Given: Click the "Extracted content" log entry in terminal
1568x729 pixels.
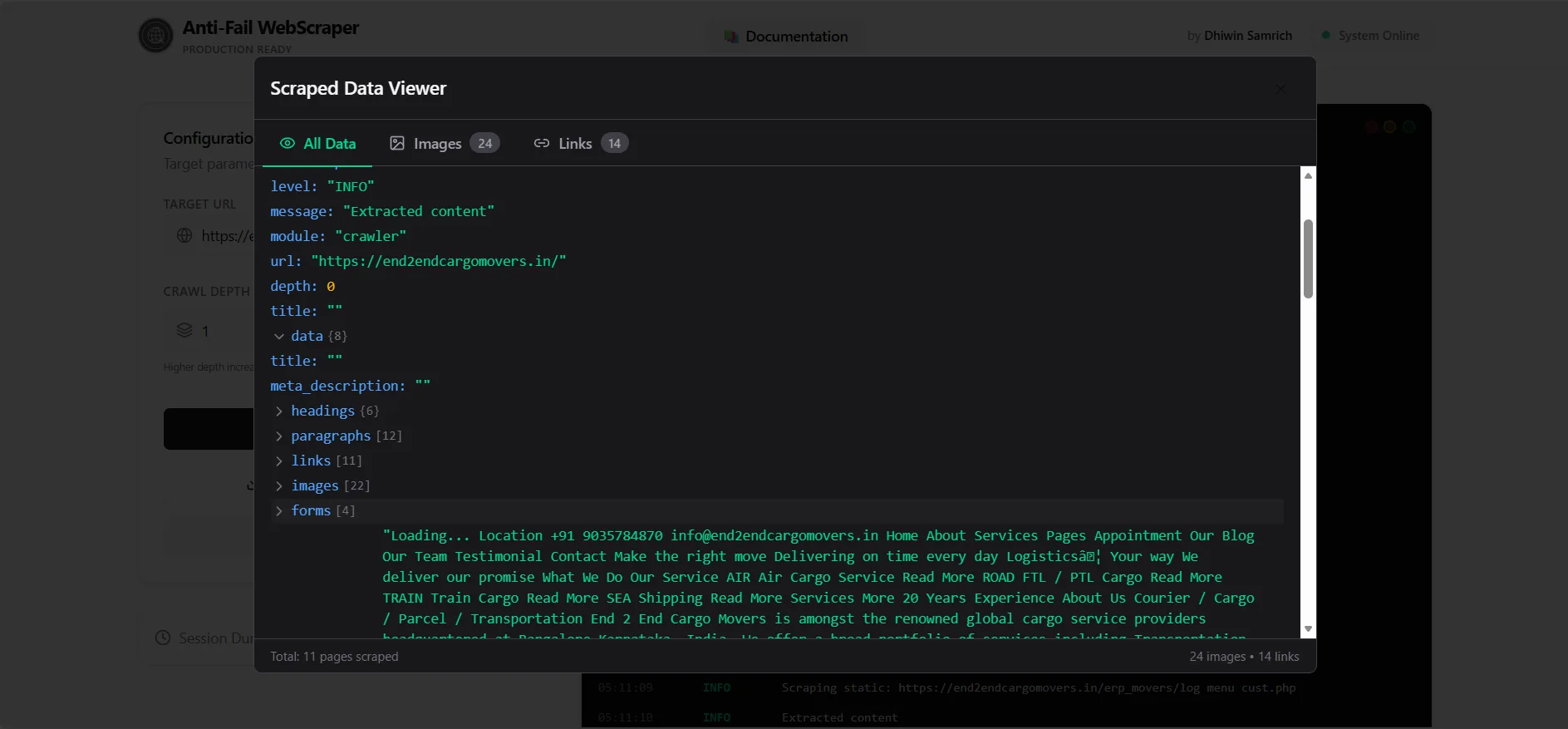Looking at the screenshot, I should pyautogui.click(x=839, y=717).
